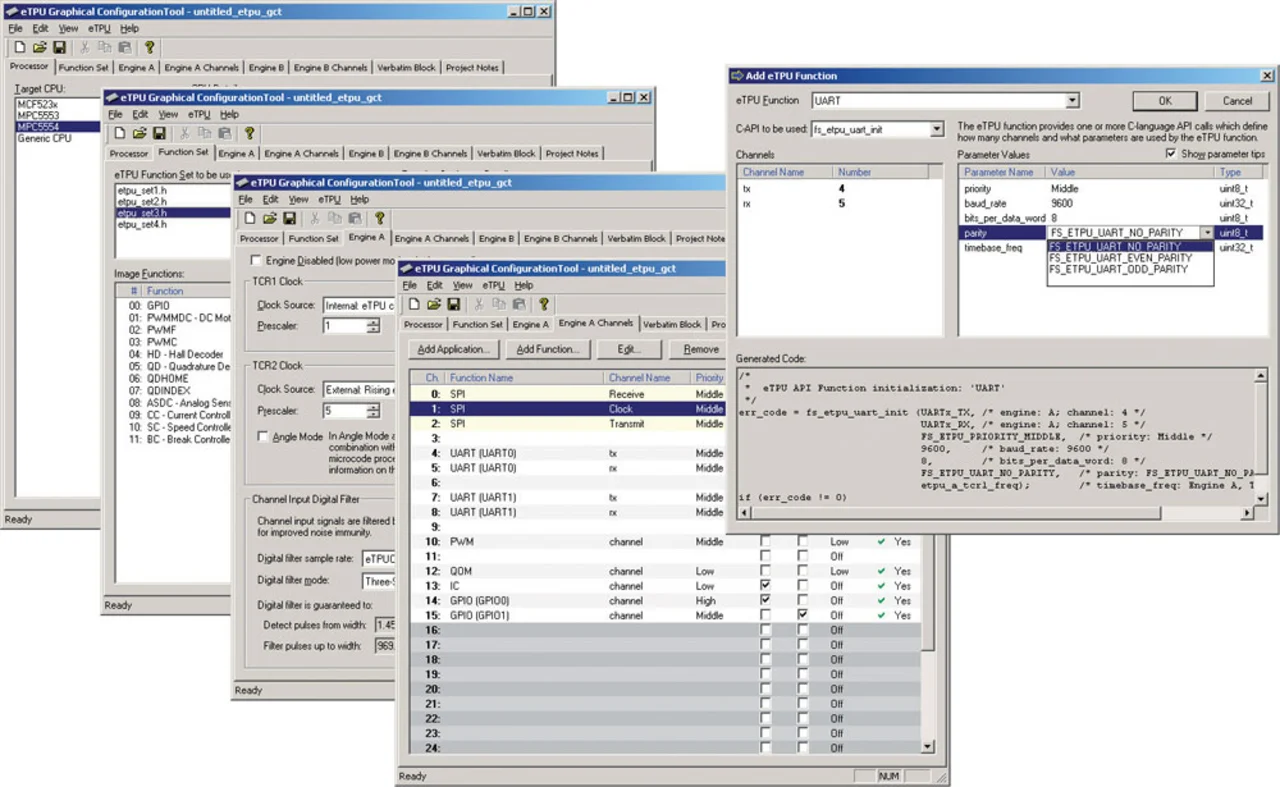Click TCR1 Prescaler spinner up arrow

(373, 322)
